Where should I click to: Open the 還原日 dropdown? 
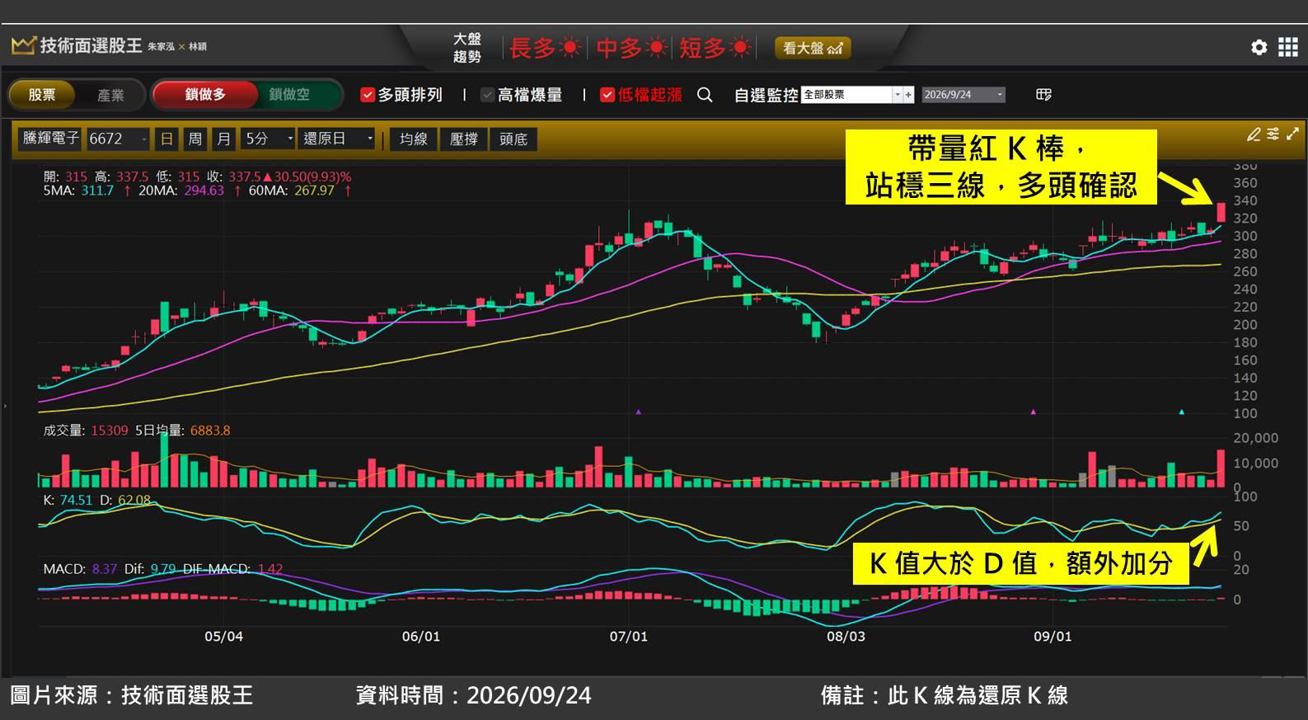coord(338,139)
